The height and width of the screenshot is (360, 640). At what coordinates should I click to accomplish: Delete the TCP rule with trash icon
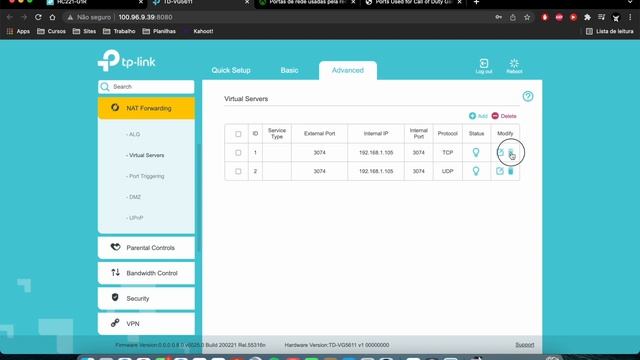click(x=511, y=152)
